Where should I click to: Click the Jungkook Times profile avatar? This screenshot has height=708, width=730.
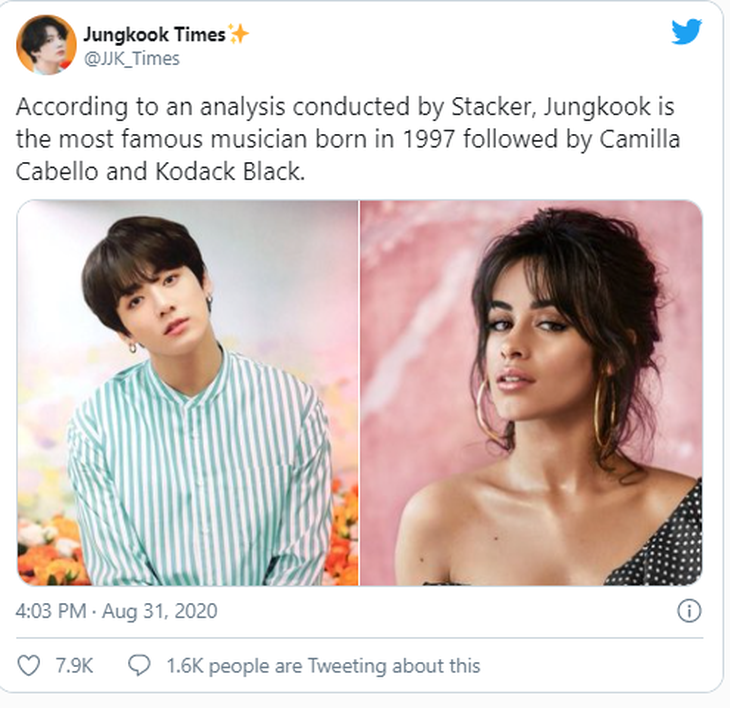tap(46, 45)
